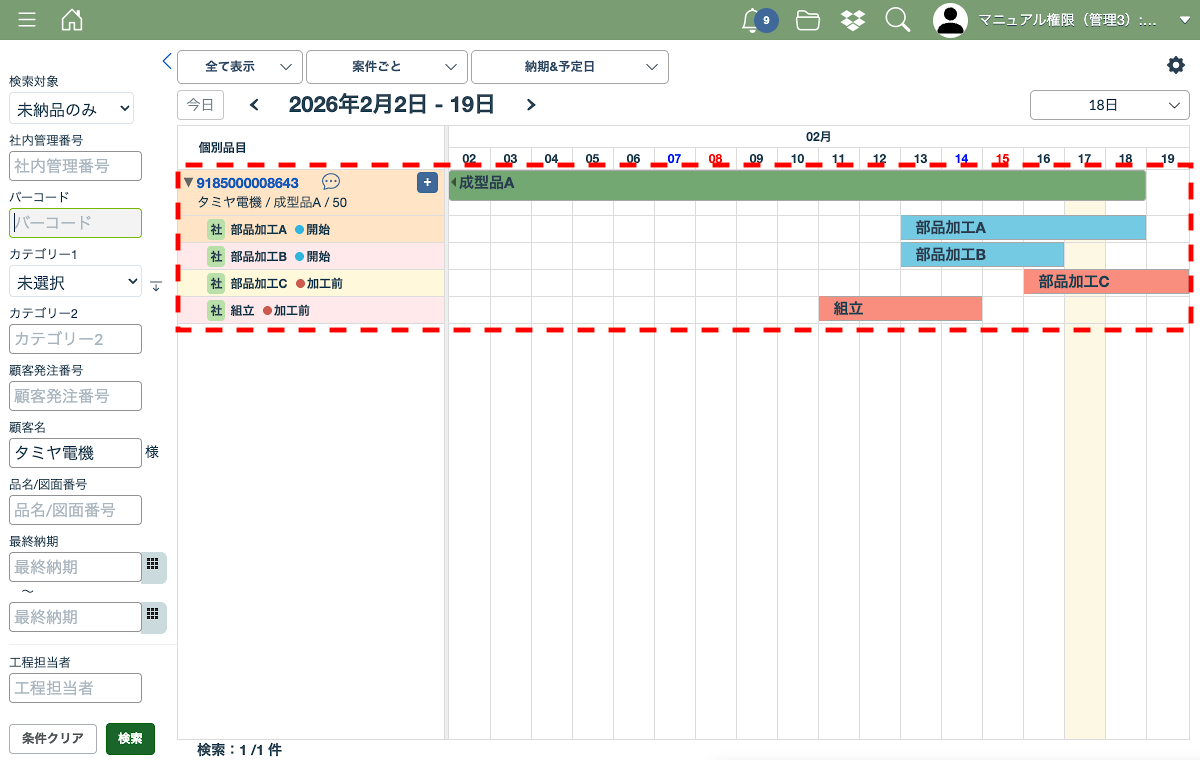Click the Dropbox icon

click(853, 20)
